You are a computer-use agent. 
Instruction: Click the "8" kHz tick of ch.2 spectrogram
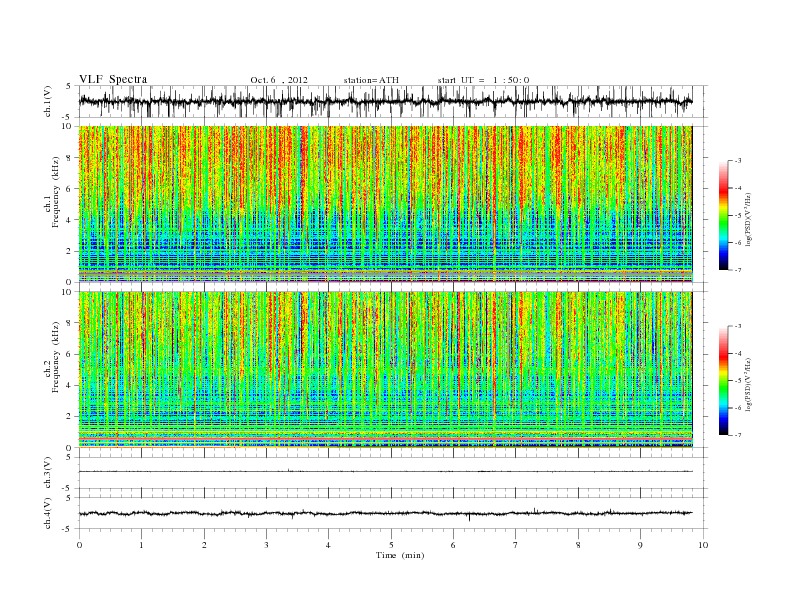click(x=70, y=323)
